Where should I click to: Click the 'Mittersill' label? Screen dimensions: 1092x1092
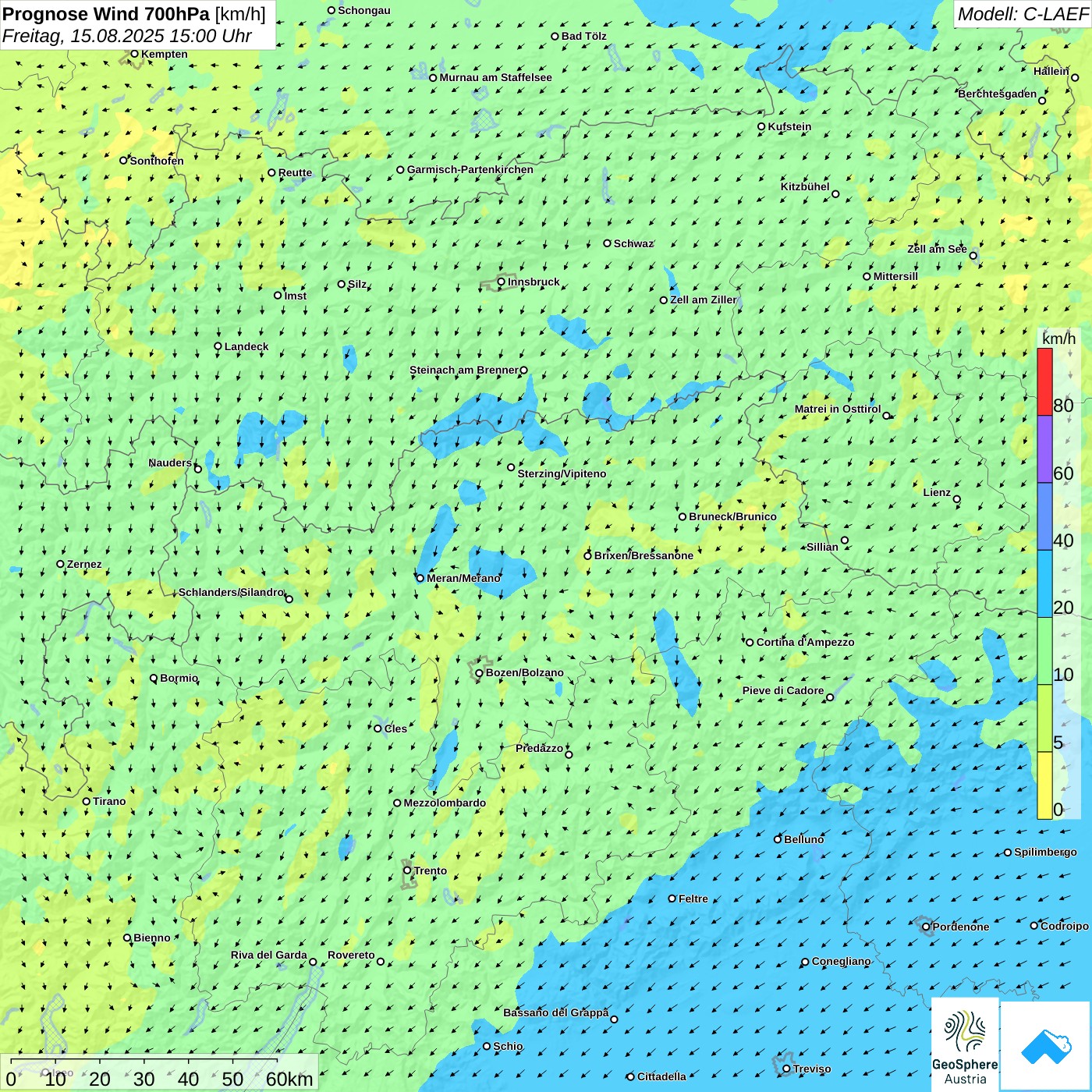(895, 276)
